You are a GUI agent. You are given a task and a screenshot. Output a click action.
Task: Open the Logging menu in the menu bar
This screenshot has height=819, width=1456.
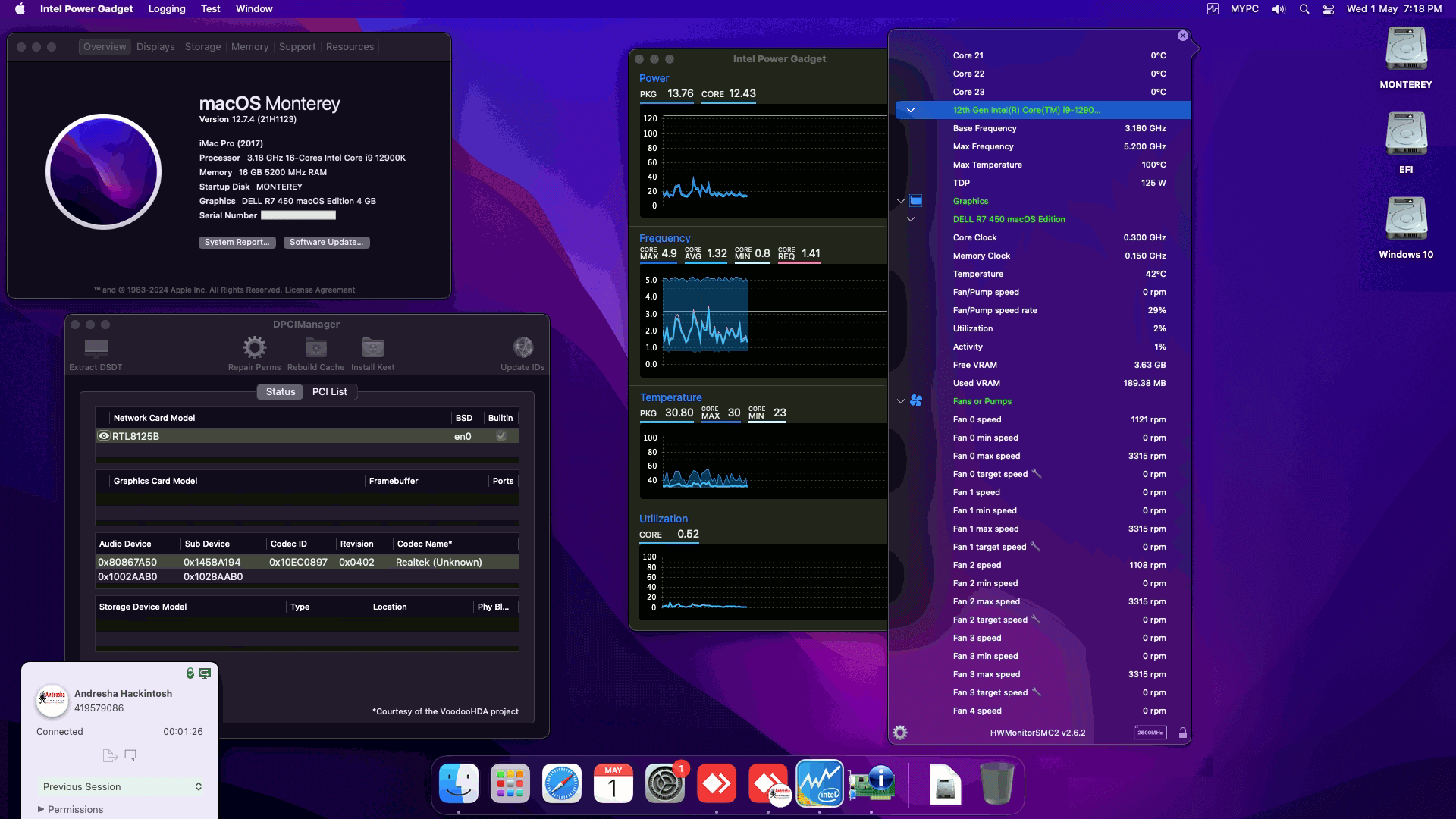pyautogui.click(x=166, y=8)
